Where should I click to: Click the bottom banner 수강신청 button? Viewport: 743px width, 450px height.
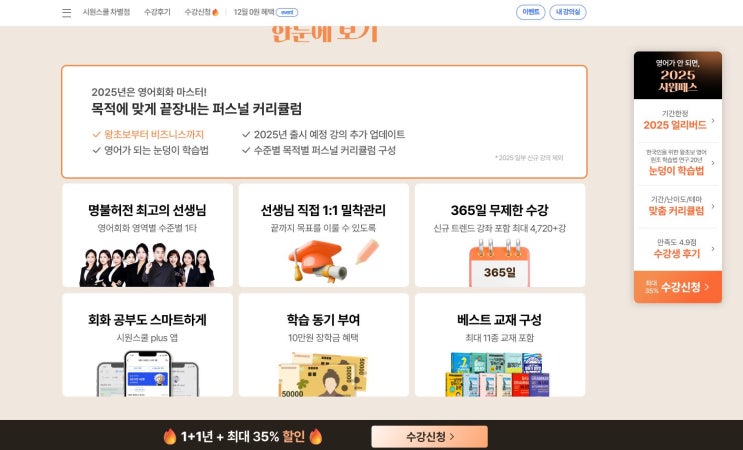pos(429,436)
